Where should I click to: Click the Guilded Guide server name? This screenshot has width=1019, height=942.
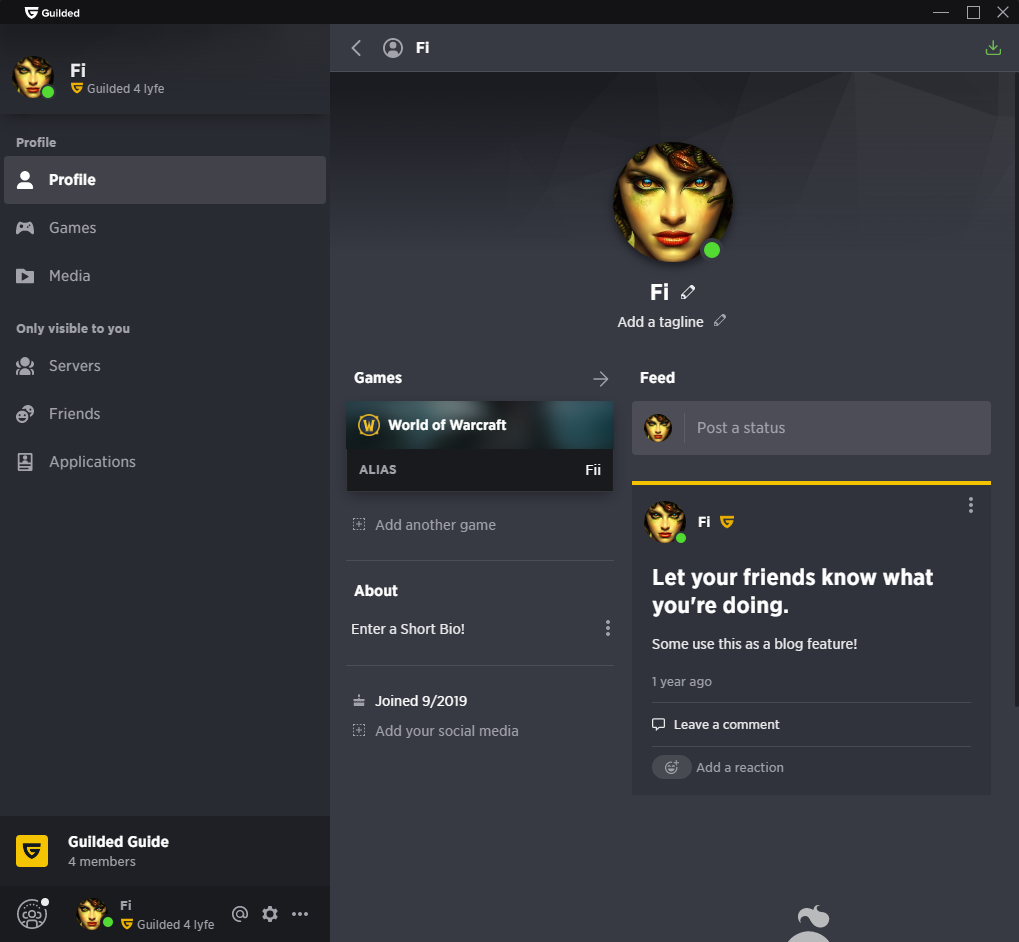(118, 842)
